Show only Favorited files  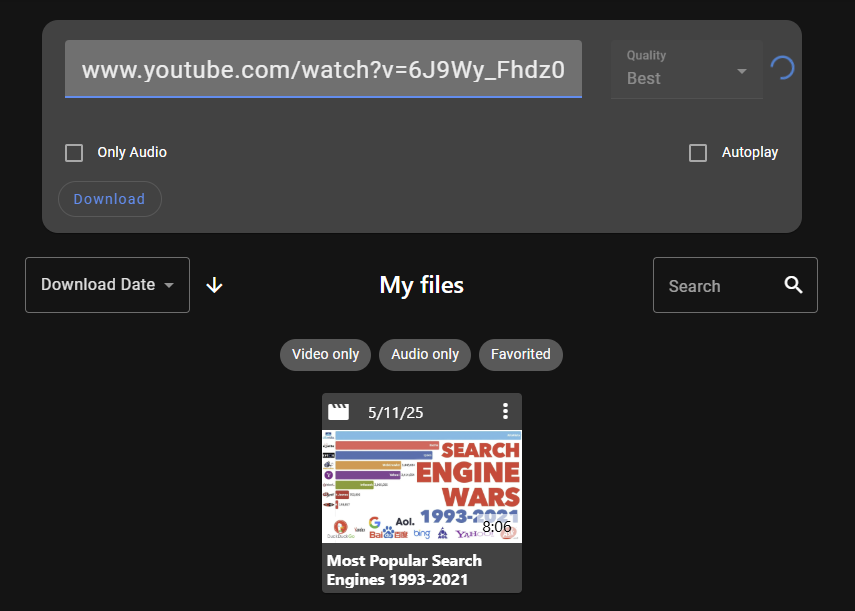(520, 354)
